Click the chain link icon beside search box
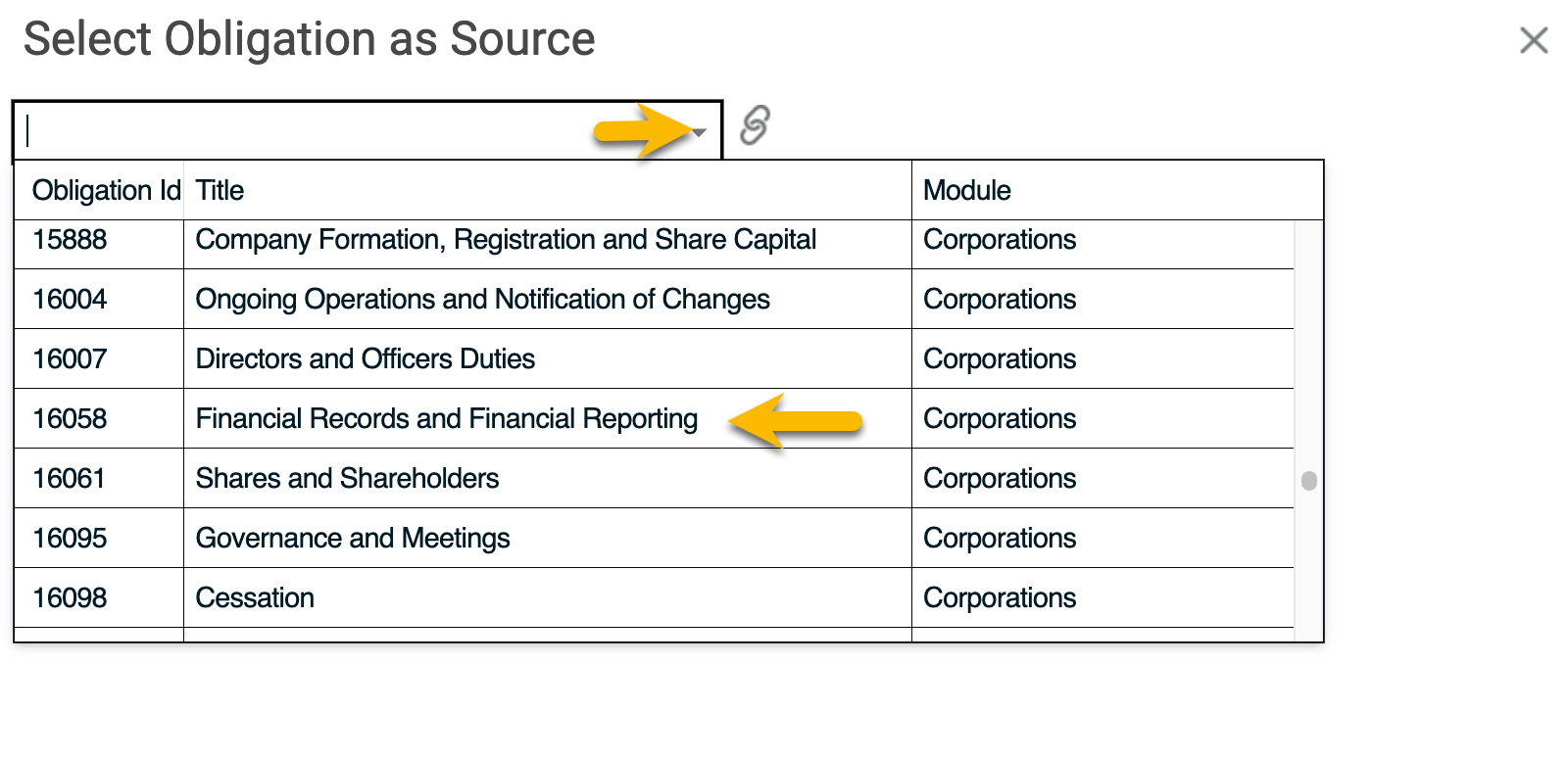 (x=755, y=125)
